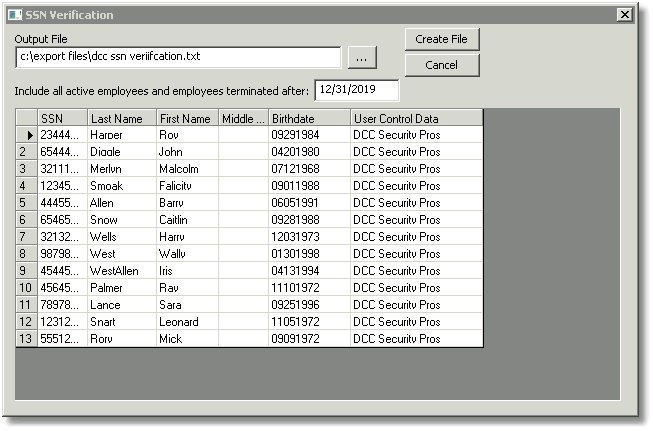The height and width of the screenshot is (431, 653).
Task: Select the current row arrow indicator
Action: tap(27, 135)
